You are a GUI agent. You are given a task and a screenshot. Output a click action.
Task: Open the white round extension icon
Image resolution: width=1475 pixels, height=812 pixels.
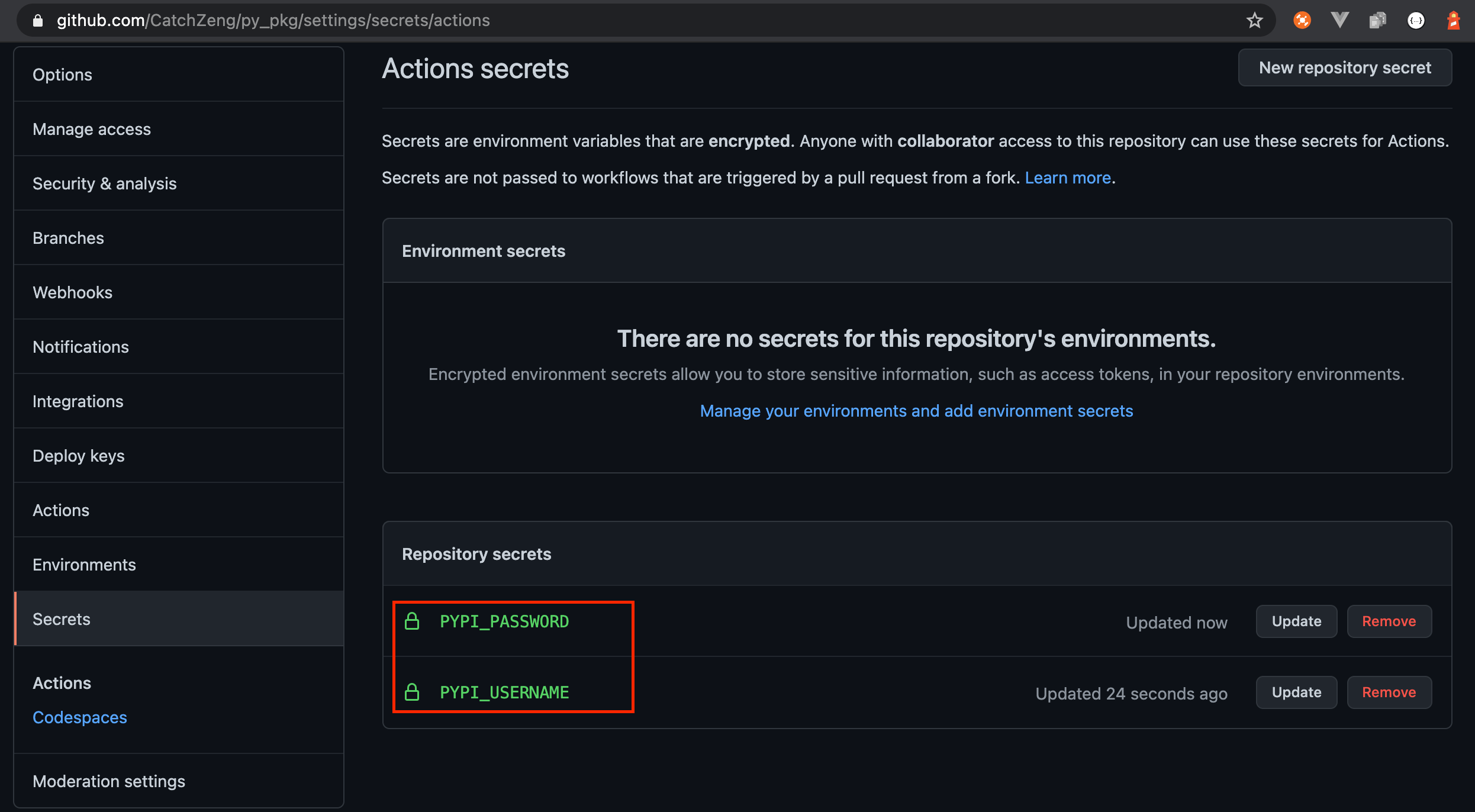1416,21
